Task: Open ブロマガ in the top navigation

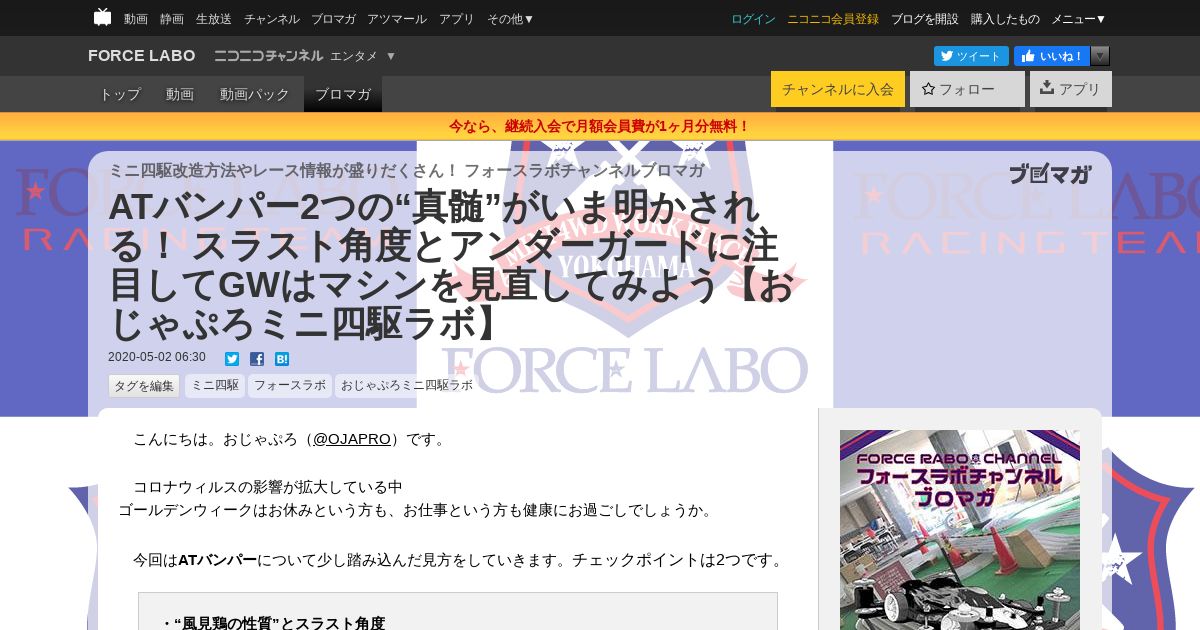Action: (x=333, y=19)
